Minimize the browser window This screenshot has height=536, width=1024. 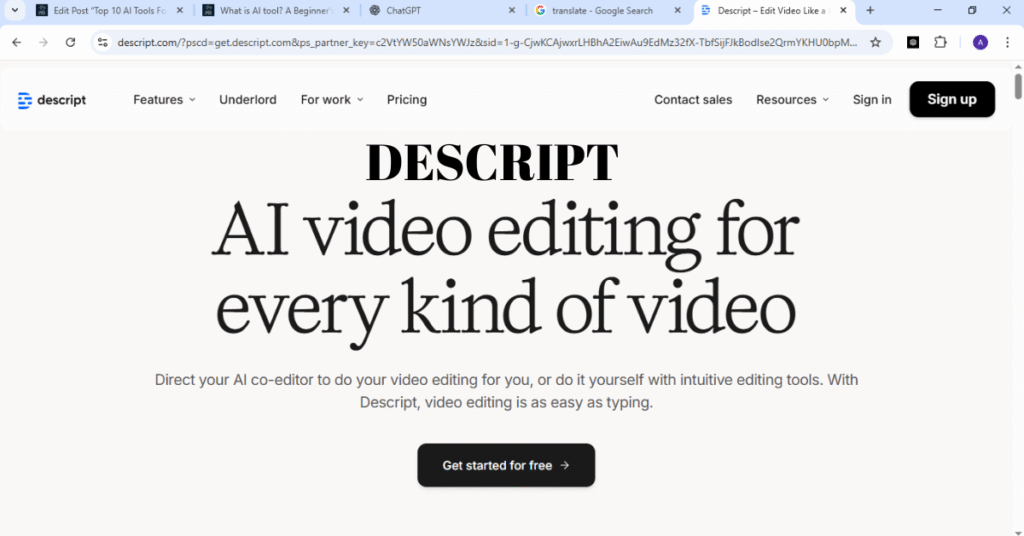pos(938,10)
